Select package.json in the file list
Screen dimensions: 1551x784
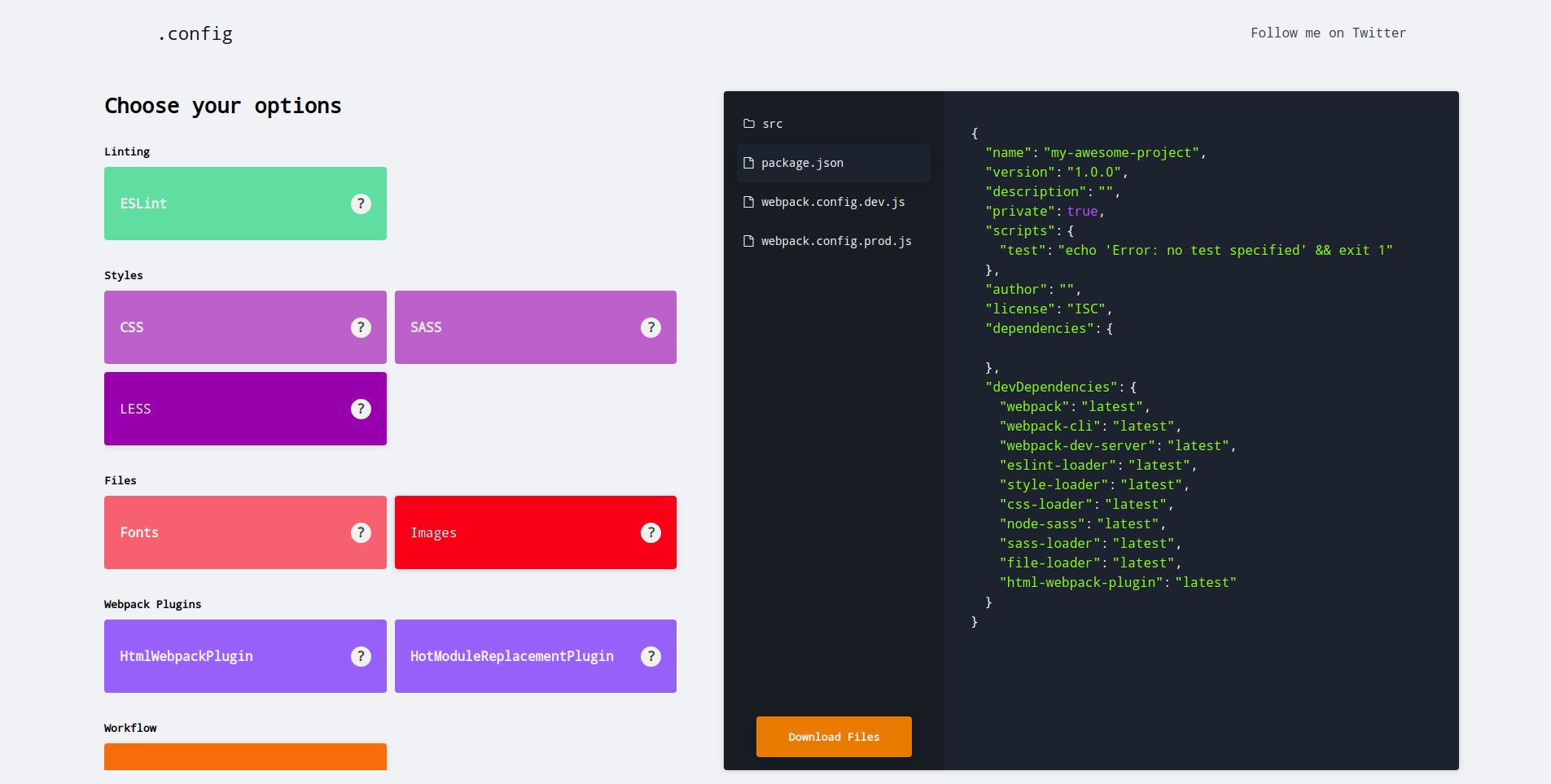pos(834,163)
